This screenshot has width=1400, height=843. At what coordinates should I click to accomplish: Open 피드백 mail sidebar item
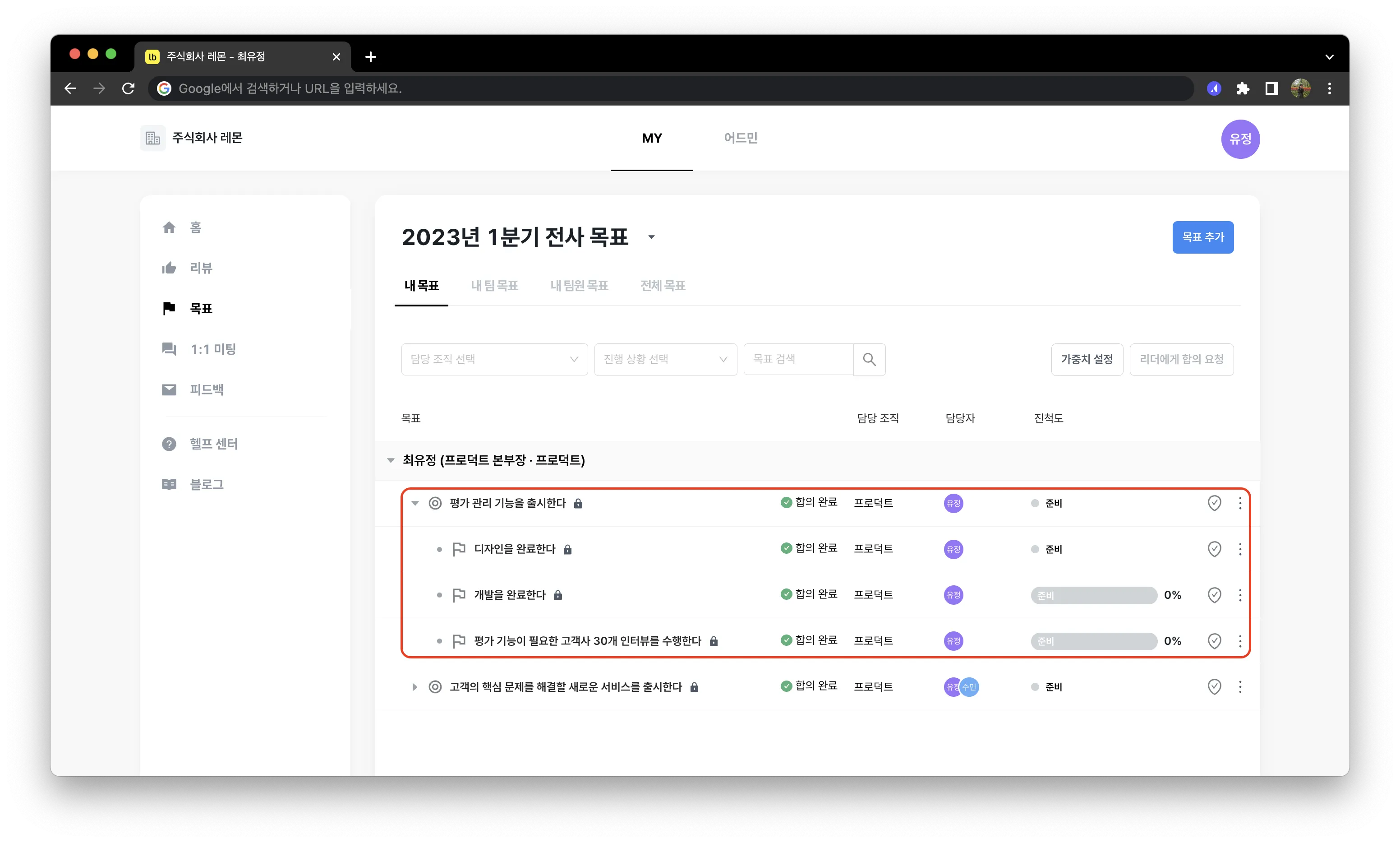click(193, 389)
